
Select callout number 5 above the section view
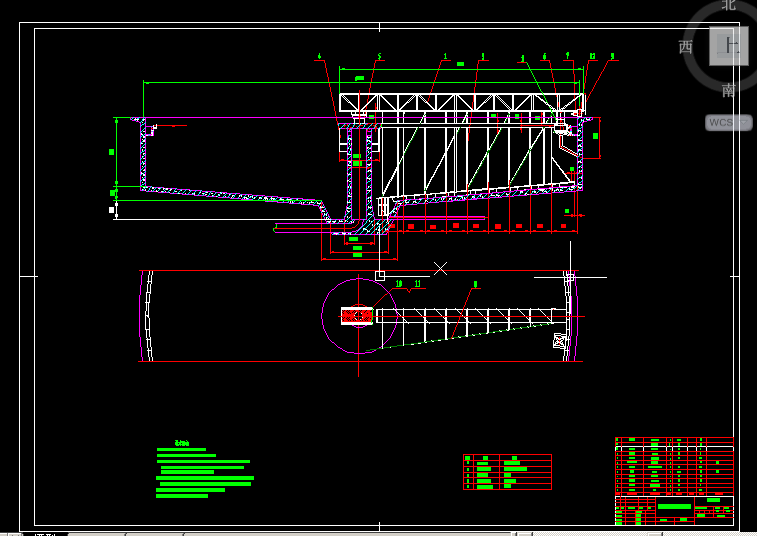[x=379, y=56]
